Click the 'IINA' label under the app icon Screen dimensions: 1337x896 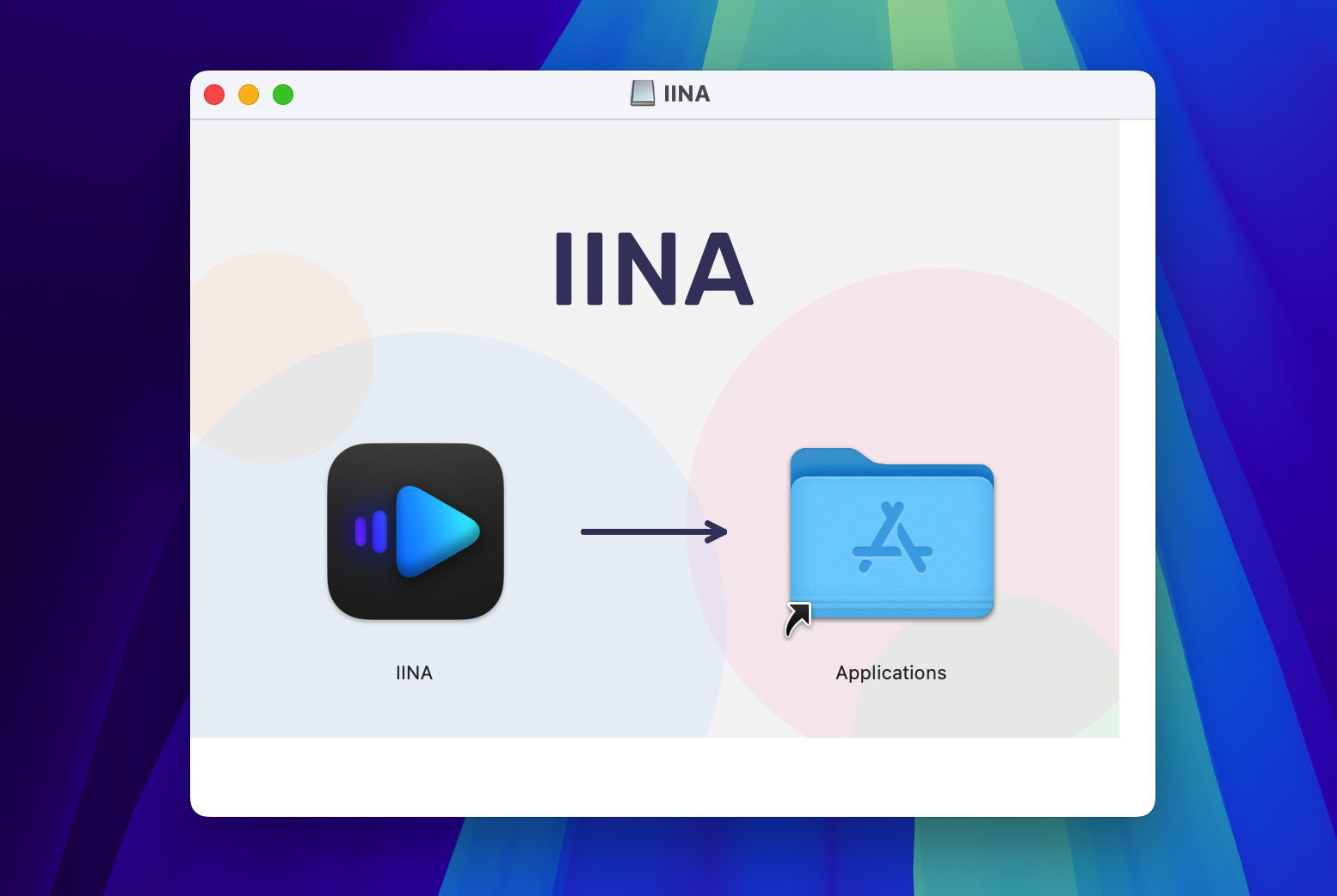414,673
